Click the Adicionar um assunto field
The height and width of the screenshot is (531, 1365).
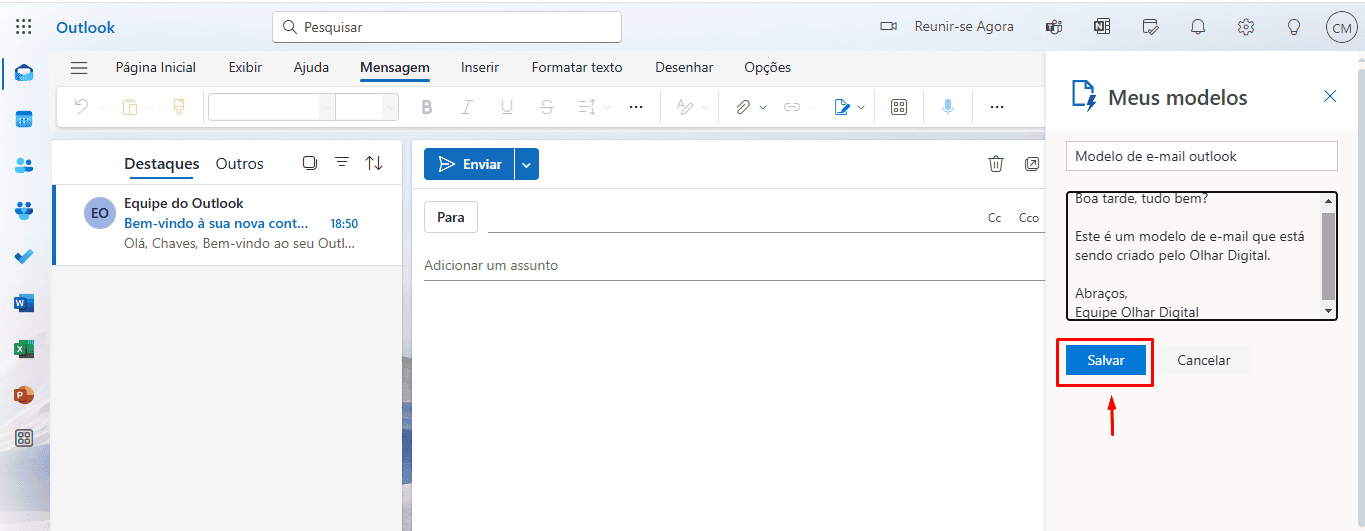[x=733, y=265]
